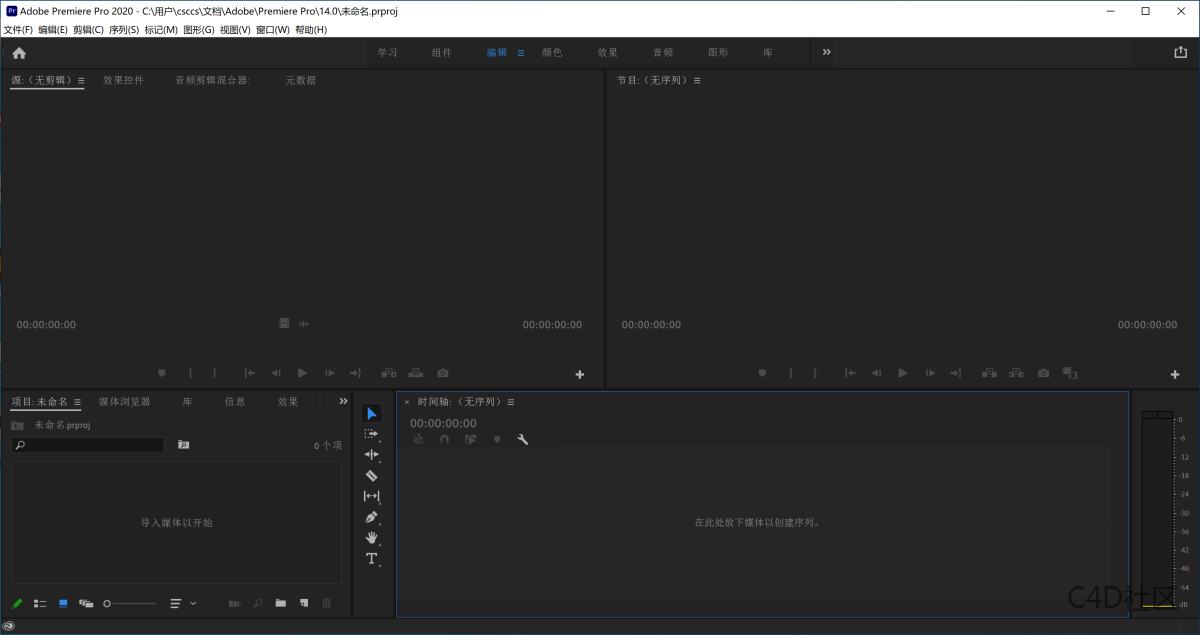Screen dimensions: 1200x635
Task: Click Program monitor Lift button
Action: click(x=989, y=373)
